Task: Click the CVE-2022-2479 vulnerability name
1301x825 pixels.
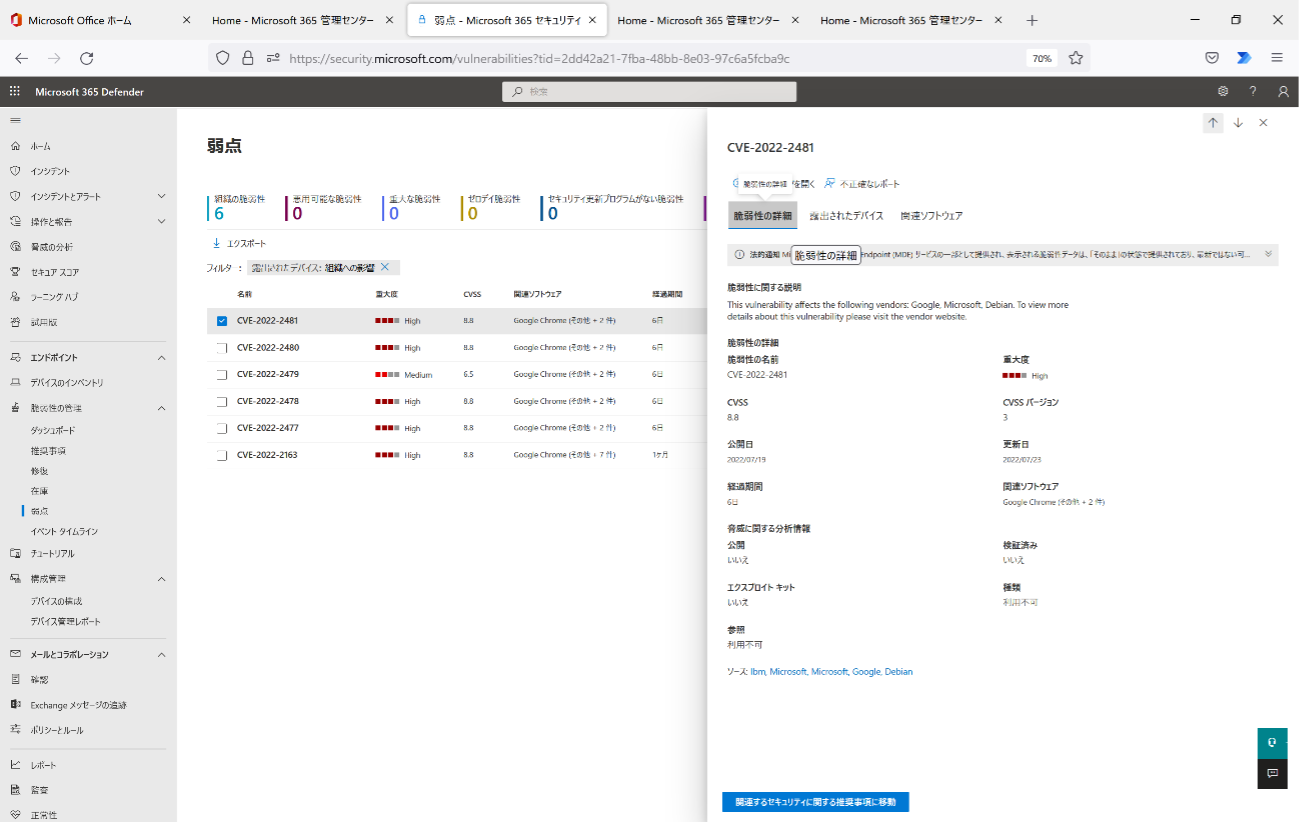Action: tap(268, 374)
